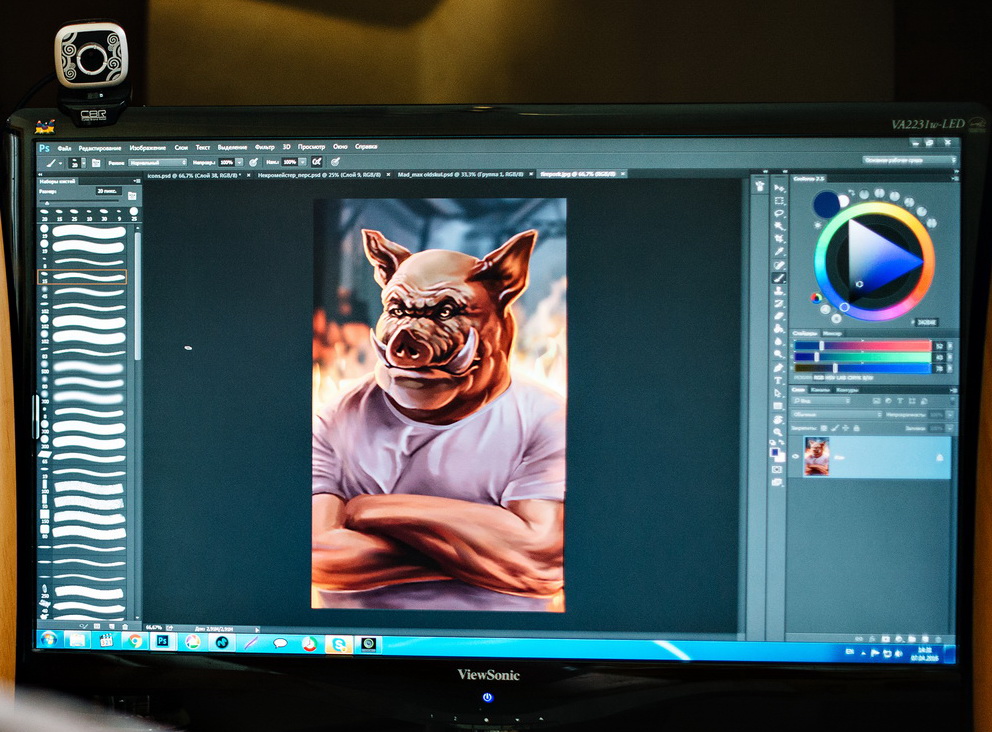Select the Healing Brush tool
992x732 pixels.
pyautogui.click(x=779, y=265)
